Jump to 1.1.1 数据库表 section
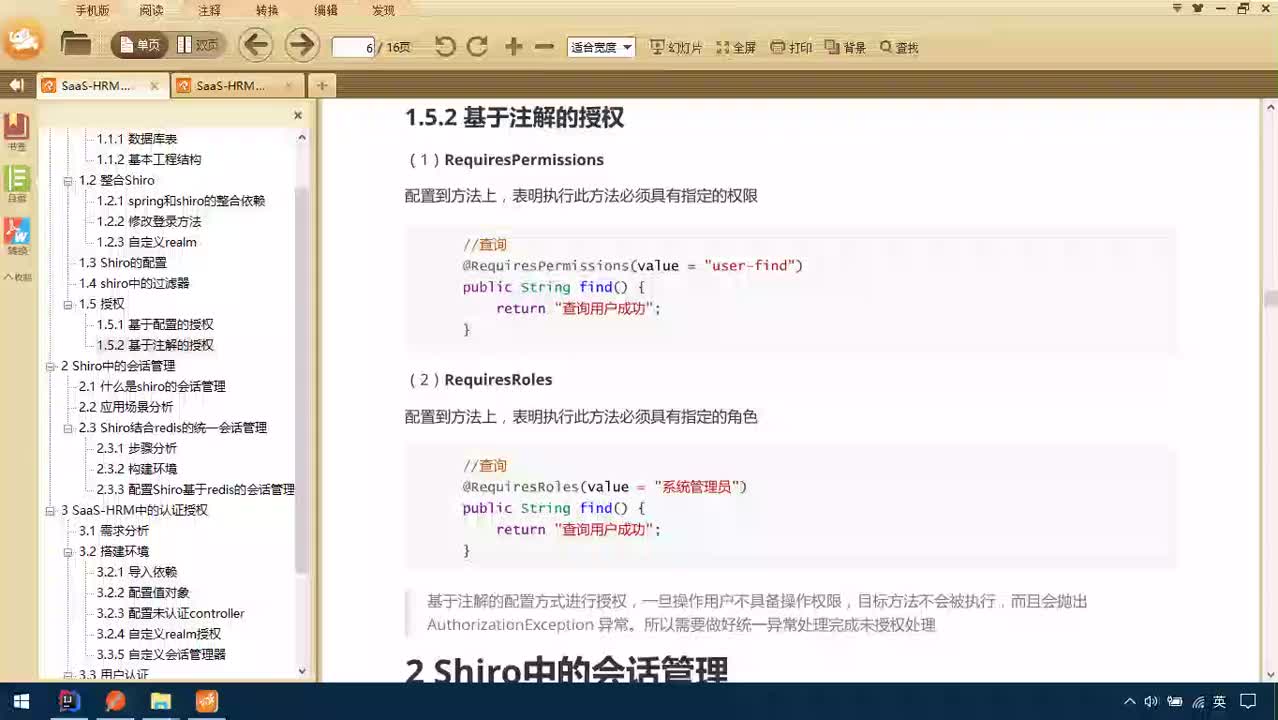Image resolution: width=1278 pixels, height=720 pixels. (x=137, y=139)
